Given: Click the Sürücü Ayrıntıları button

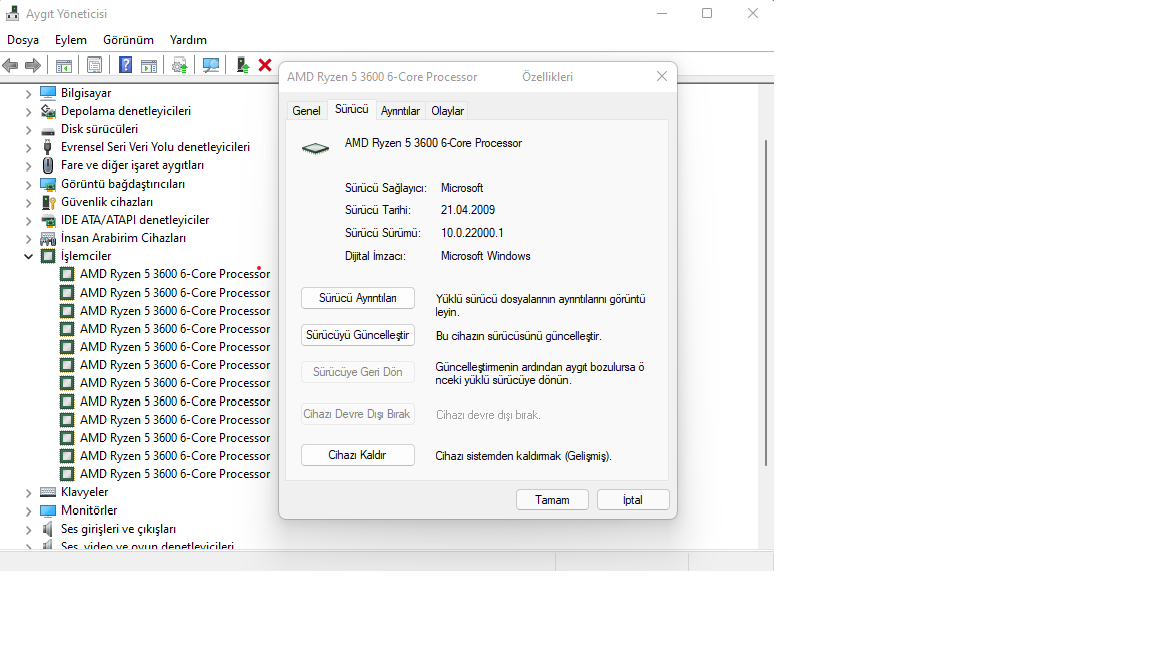Looking at the screenshot, I should pos(358,298).
